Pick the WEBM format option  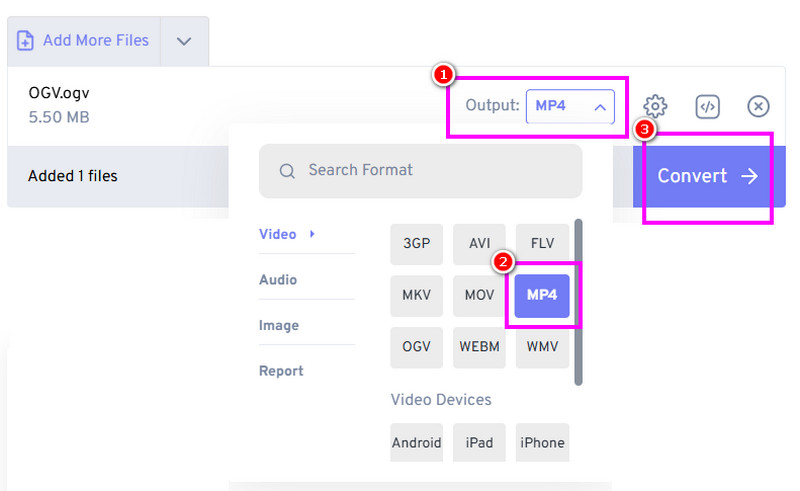pyautogui.click(x=479, y=347)
